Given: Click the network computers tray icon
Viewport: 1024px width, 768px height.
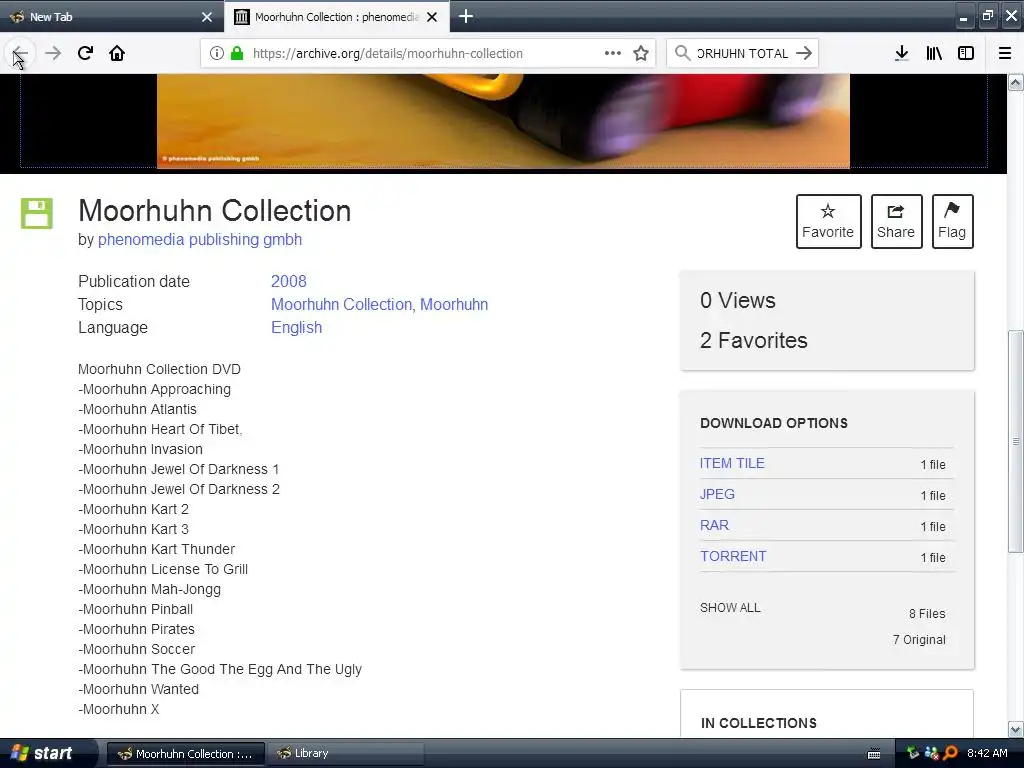Looking at the screenshot, I should click(x=931, y=753).
